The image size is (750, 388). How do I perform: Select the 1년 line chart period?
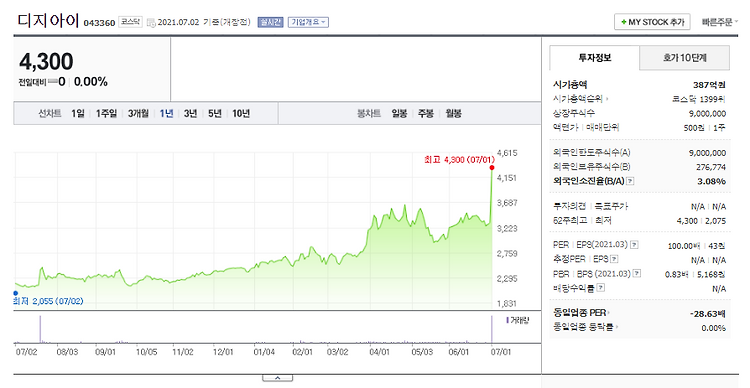166,113
